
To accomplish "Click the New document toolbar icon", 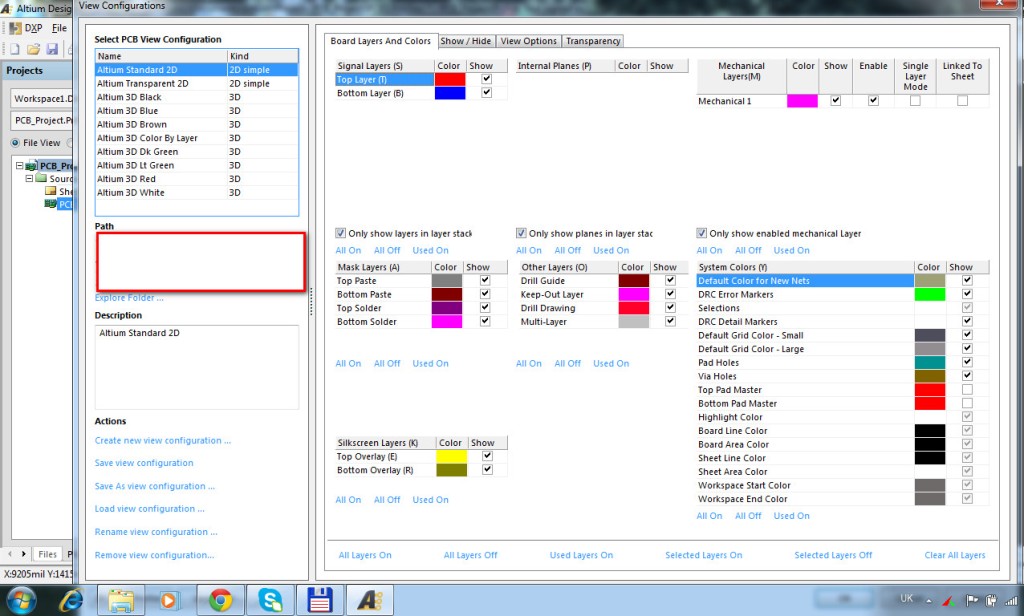I will tap(15, 49).
